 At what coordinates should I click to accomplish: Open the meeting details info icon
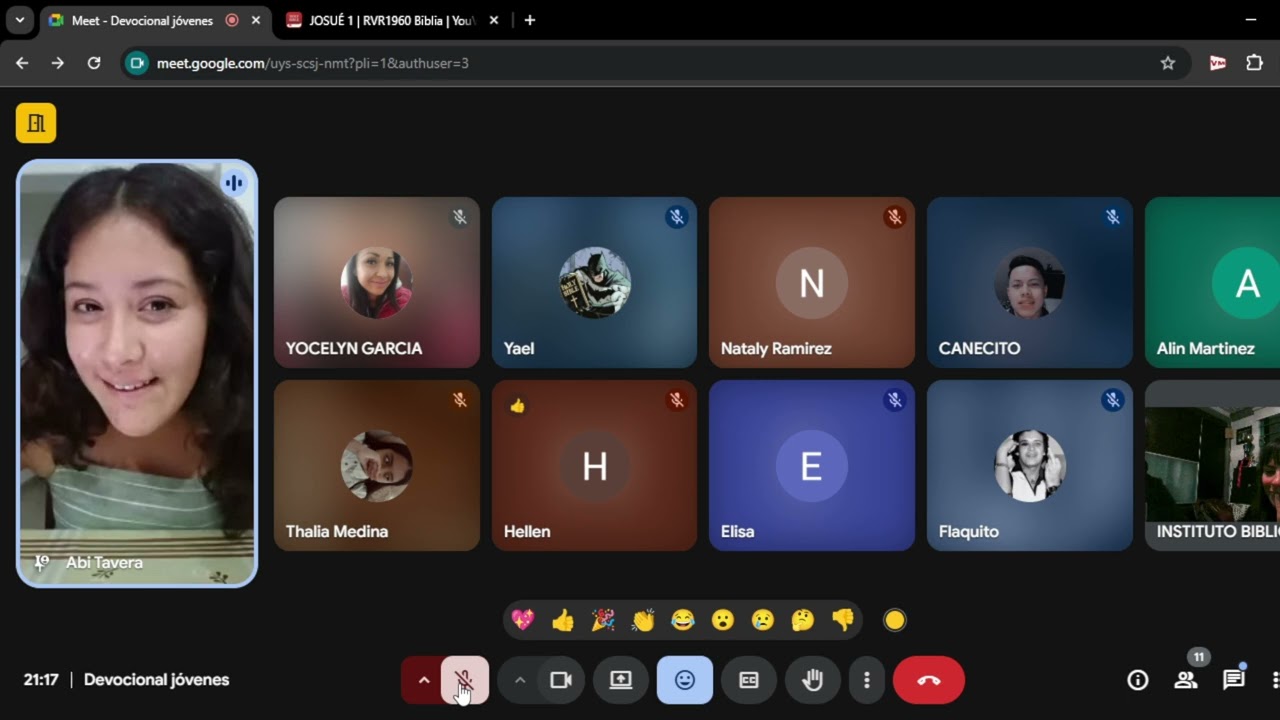point(1138,680)
